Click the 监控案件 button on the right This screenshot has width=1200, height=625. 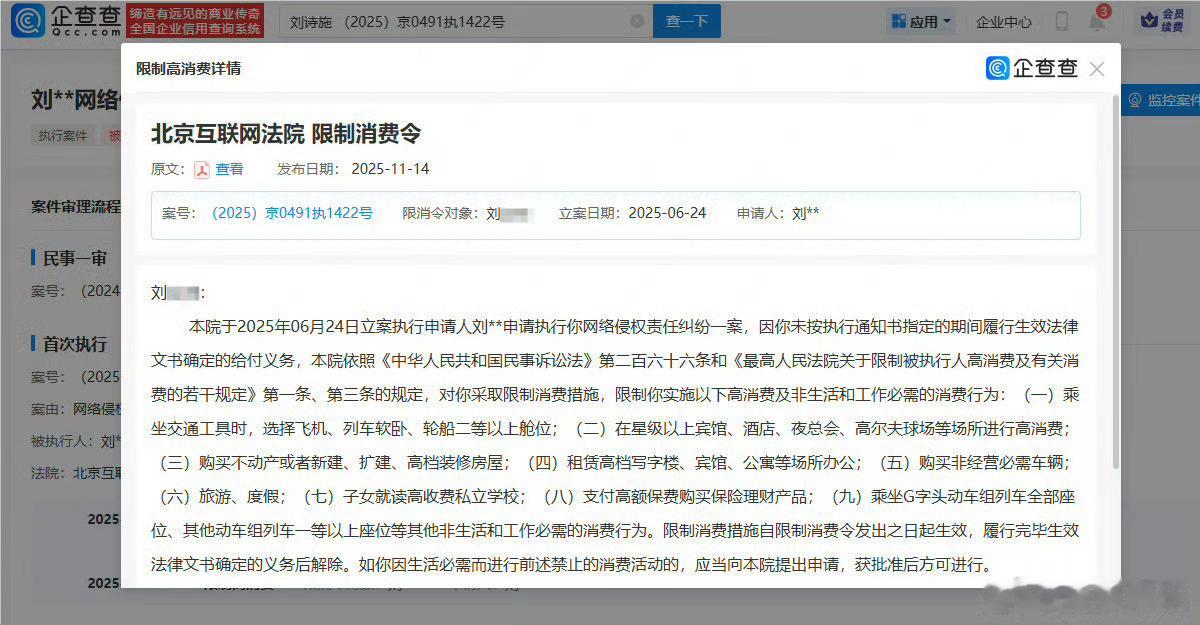(x=1162, y=100)
